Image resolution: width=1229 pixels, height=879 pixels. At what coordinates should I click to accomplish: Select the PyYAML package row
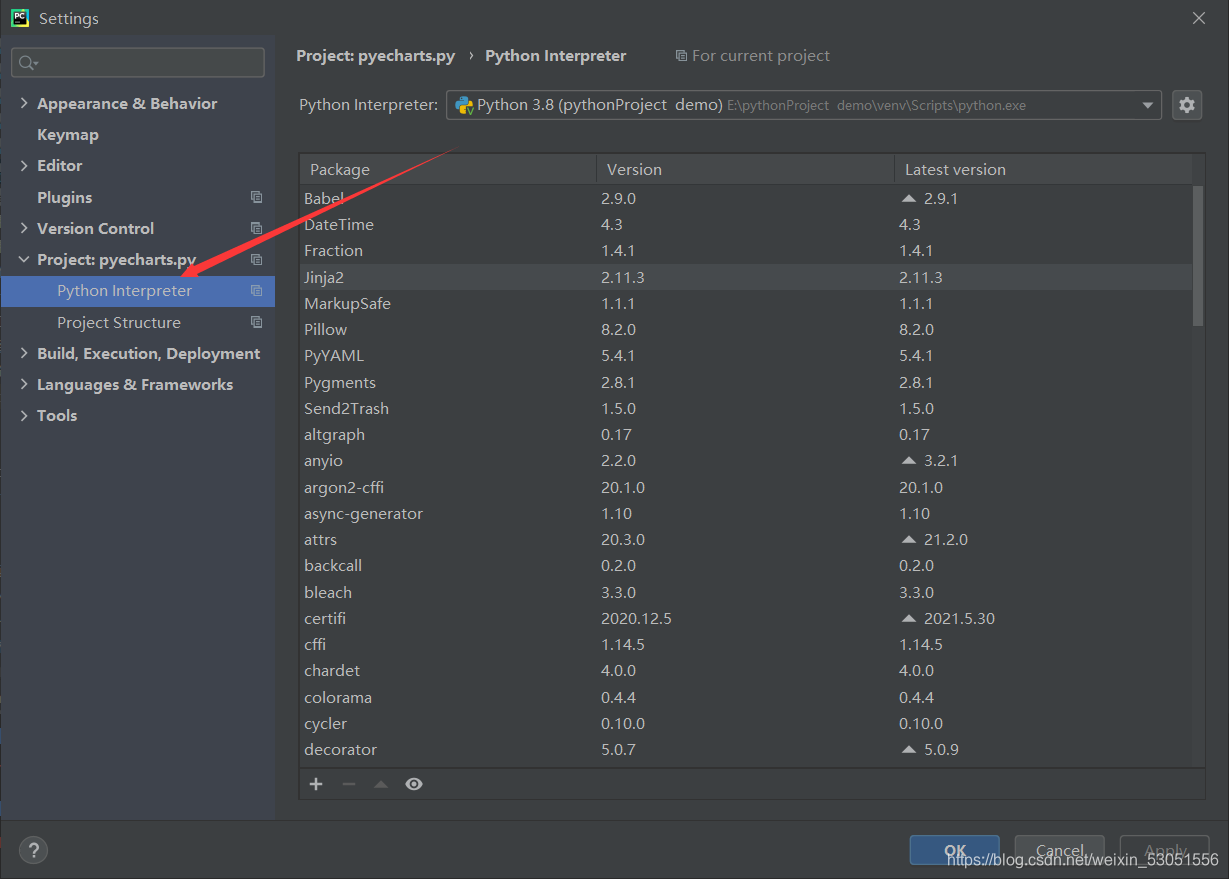(x=746, y=356)
